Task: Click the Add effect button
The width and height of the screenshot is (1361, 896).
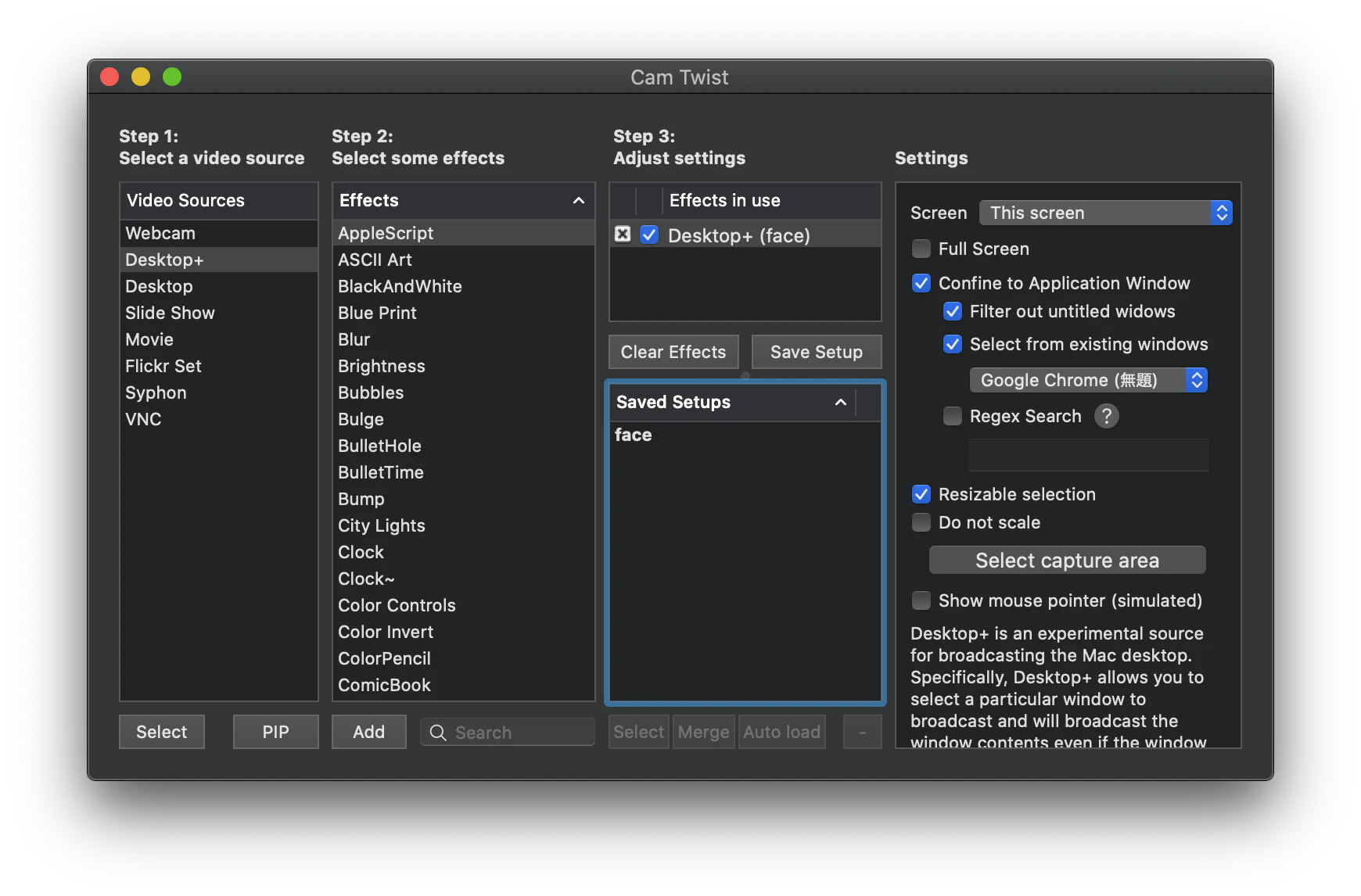Action: 369,732
